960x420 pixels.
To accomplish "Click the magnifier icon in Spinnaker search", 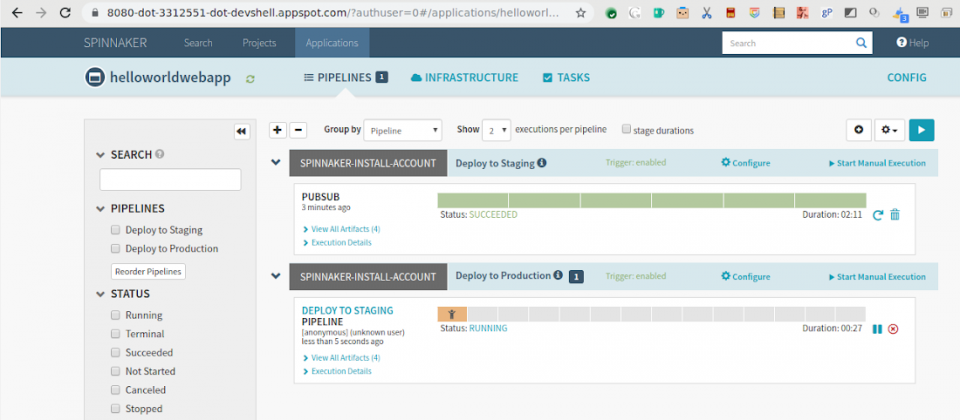I will tap(861, 43).
